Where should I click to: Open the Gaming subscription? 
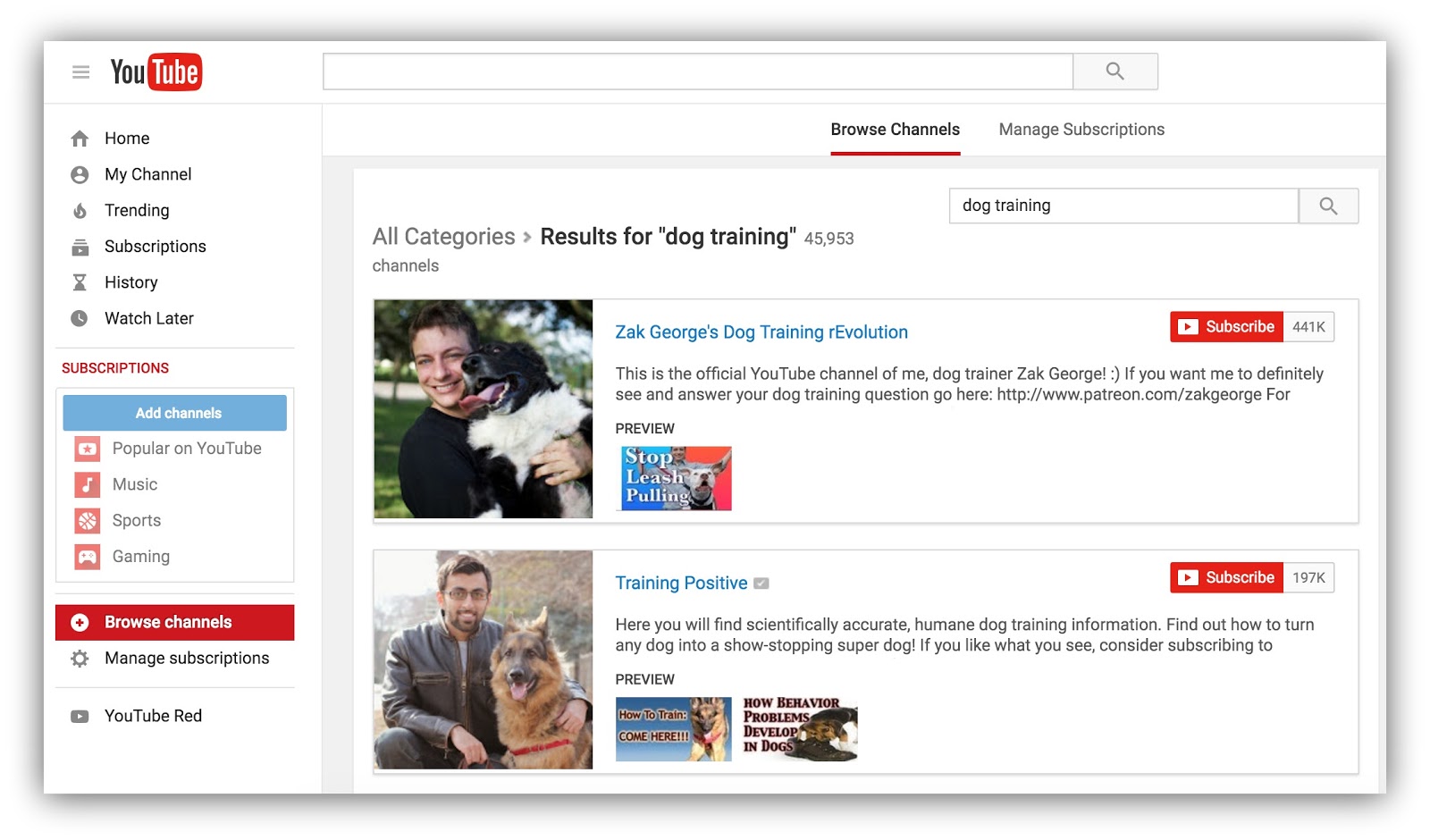point(141,557)
